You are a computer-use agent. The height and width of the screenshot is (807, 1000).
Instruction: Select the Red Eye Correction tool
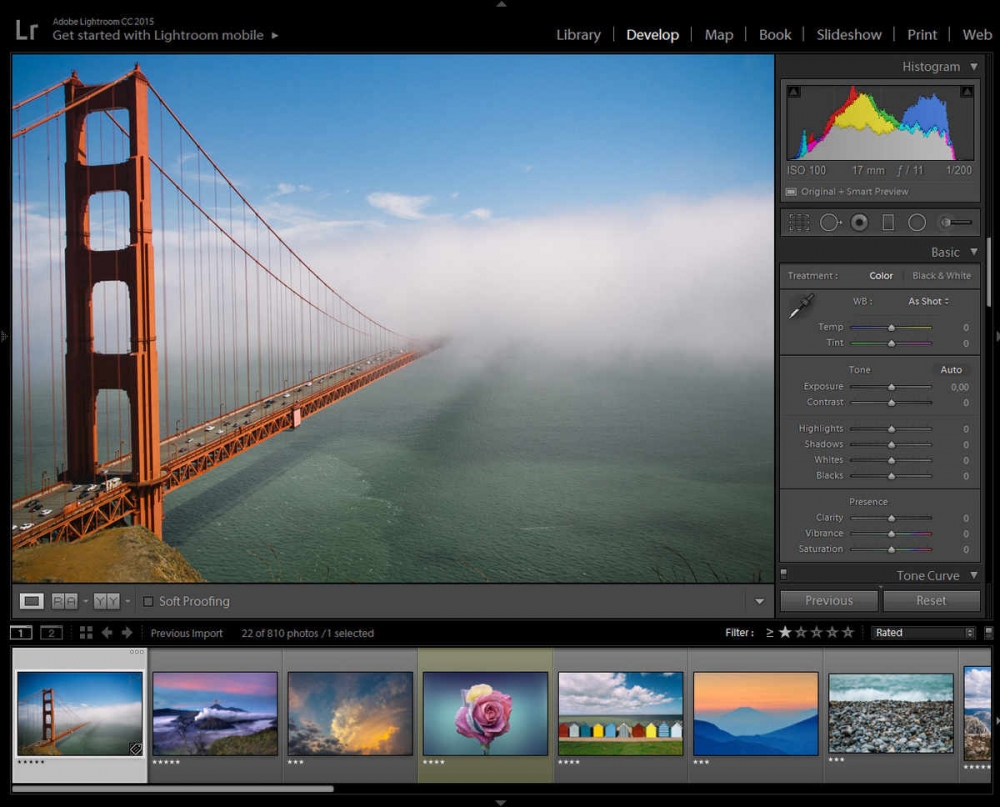coord(859,222)
